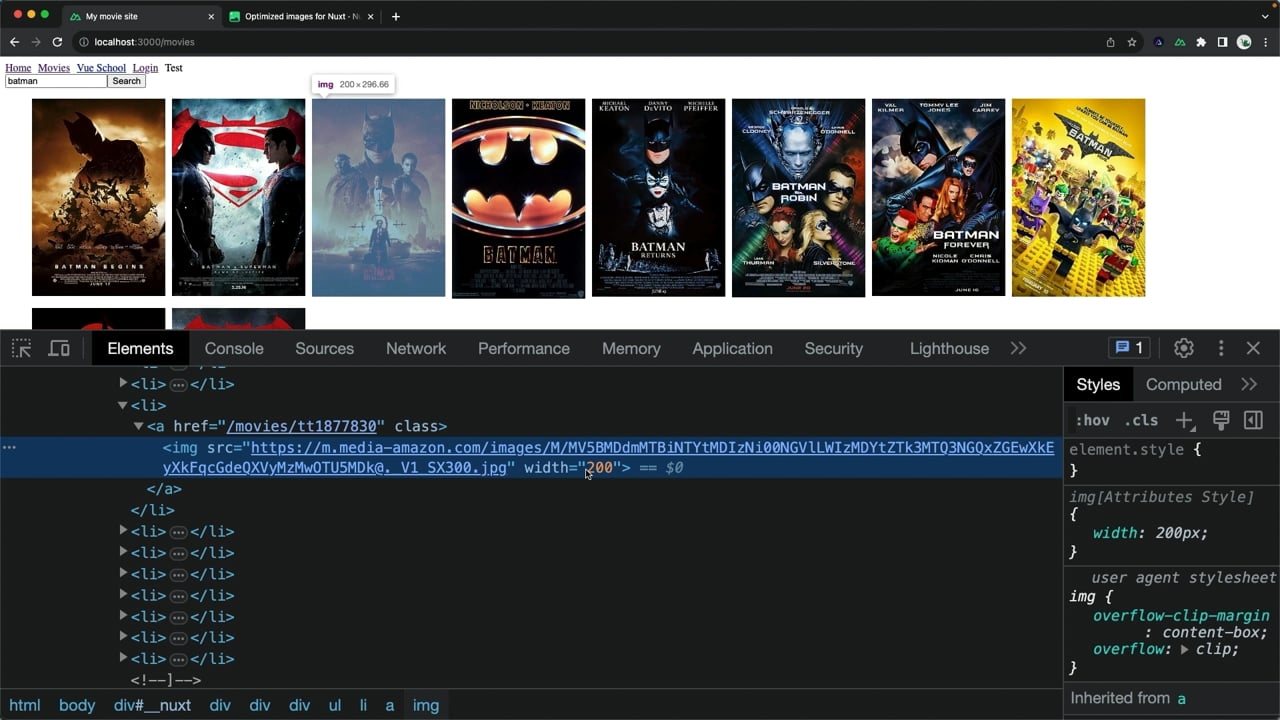Open the Chrome profile avatar
This screenshot has width=1280, height=720.
pos(1244,42)
